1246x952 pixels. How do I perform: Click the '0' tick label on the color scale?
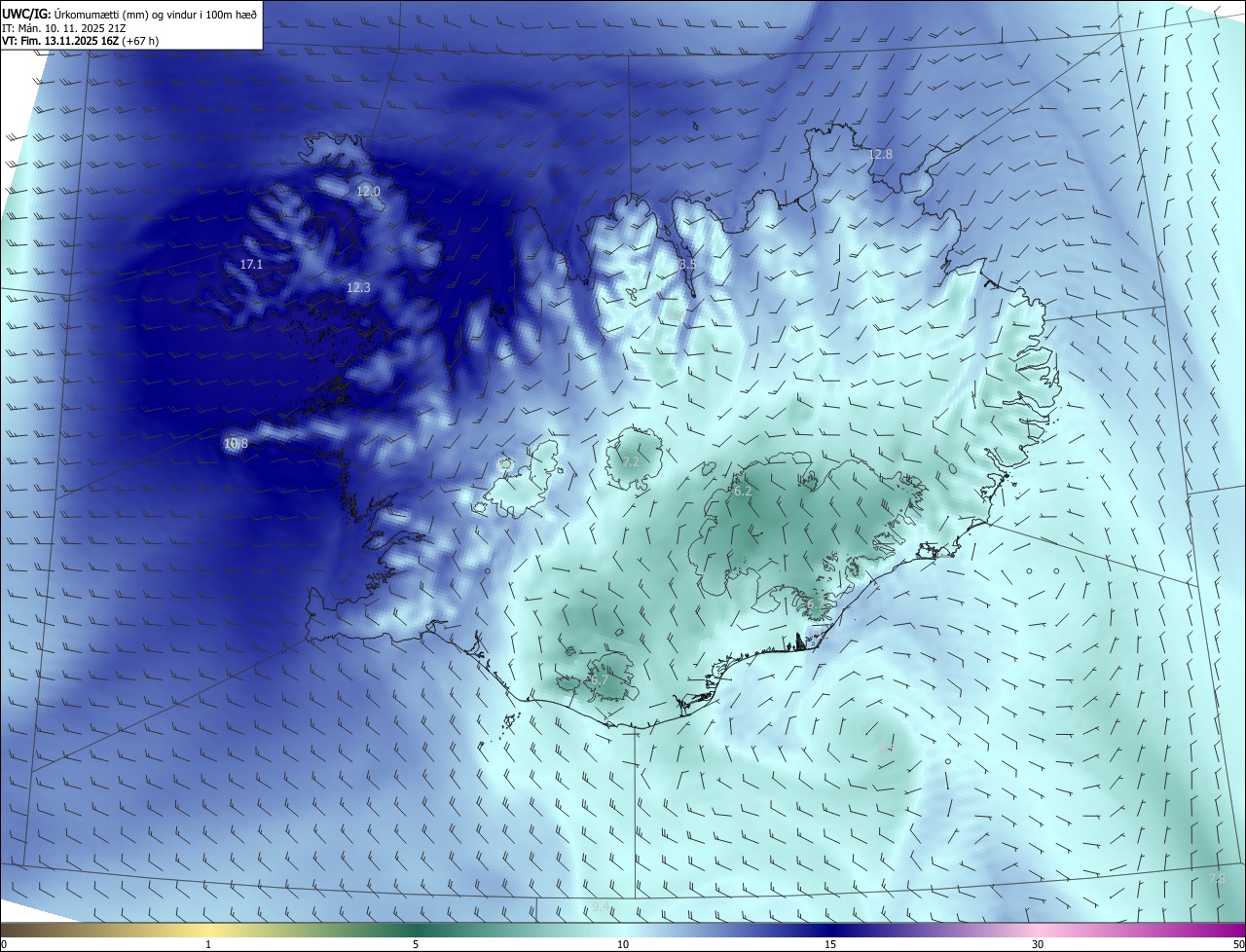coord(4,944)
